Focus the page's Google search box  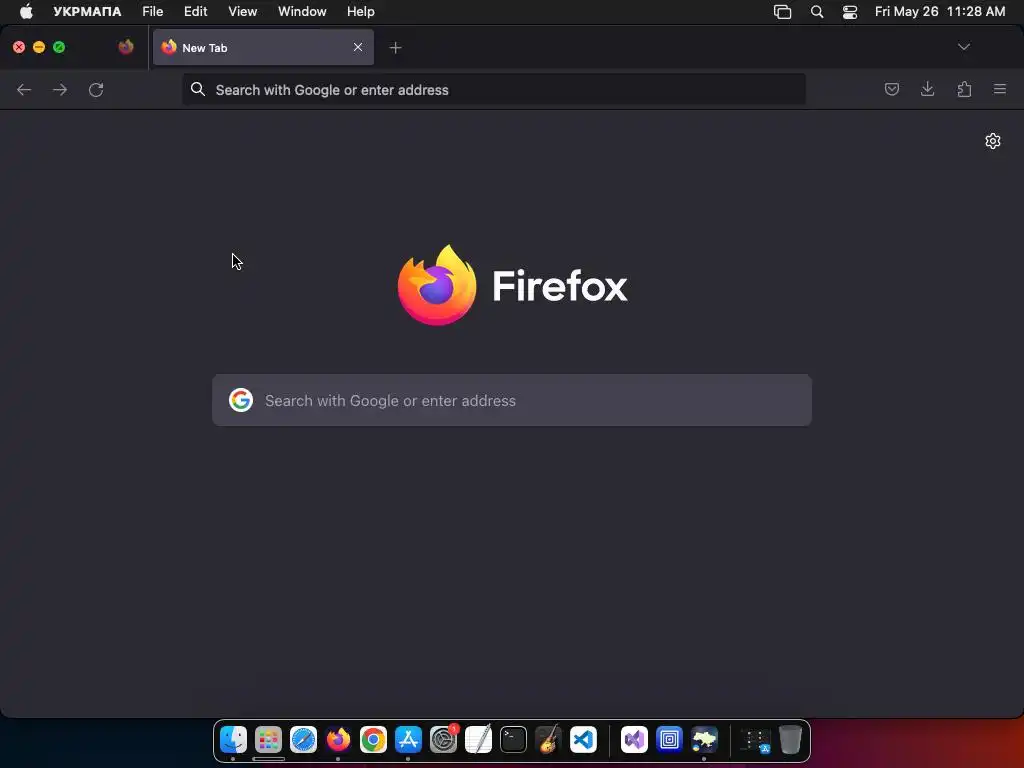click(x=512, y=400)
